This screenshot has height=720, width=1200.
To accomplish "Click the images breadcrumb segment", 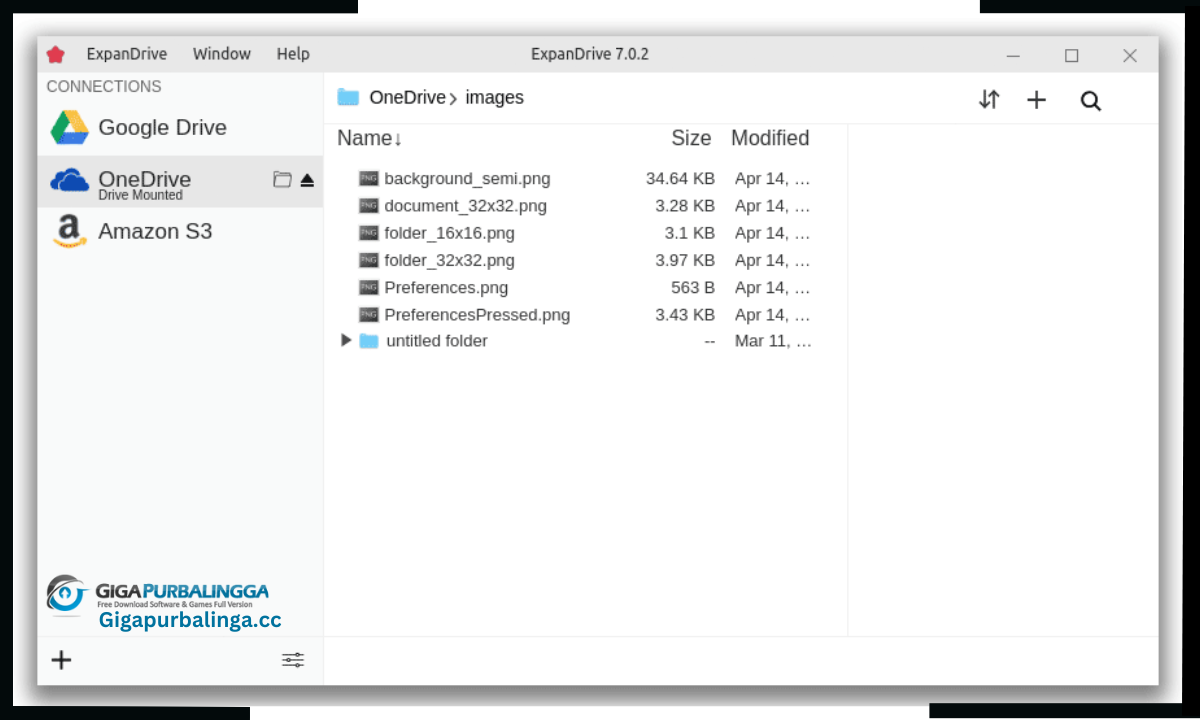I will (494, 98).
